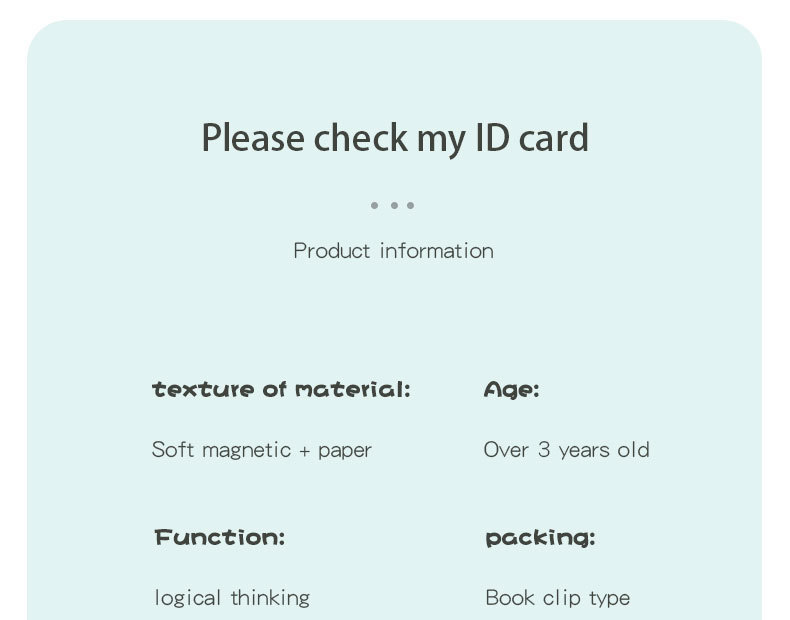Select the "Soft magnetic + paper" text

coord(262,450)
